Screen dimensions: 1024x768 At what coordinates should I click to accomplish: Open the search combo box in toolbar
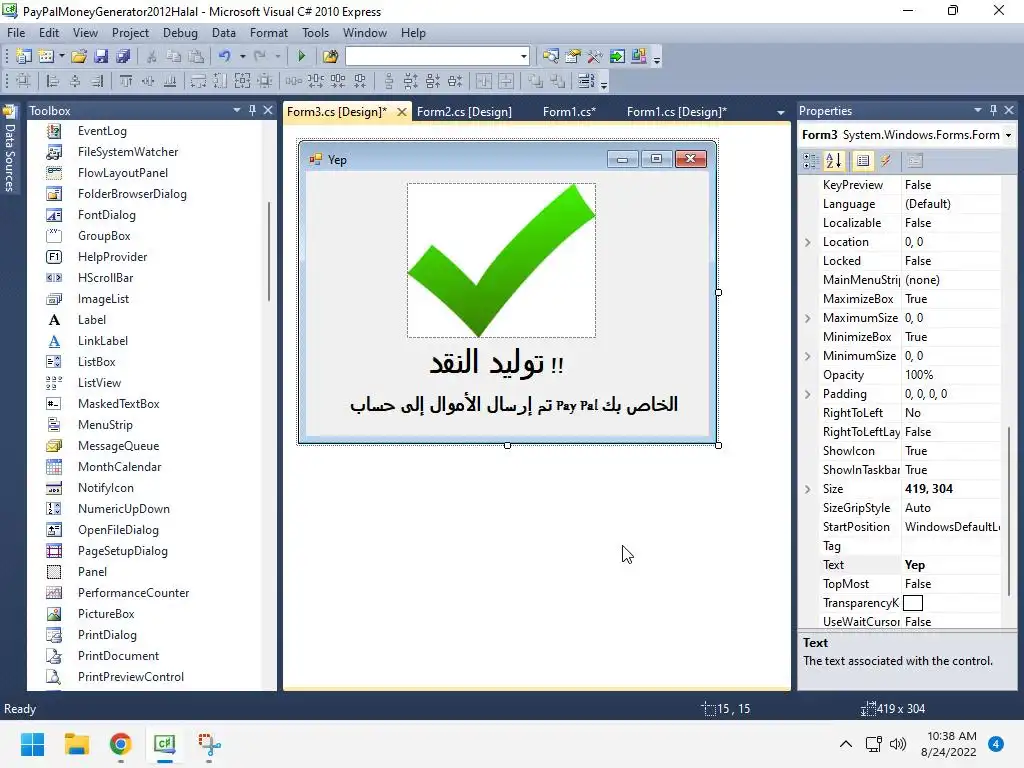pos(437,56)
